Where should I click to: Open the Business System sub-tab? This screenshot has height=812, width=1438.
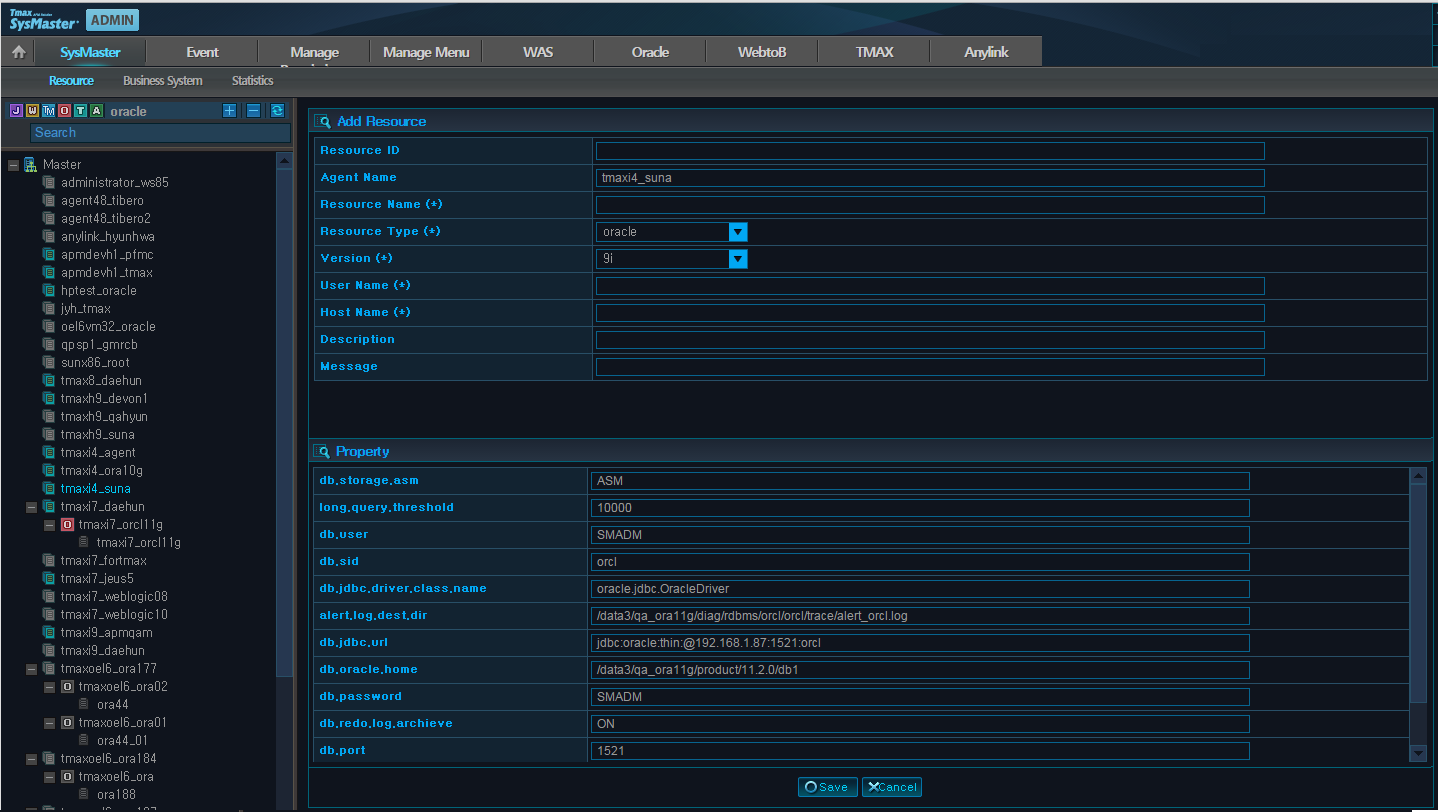click(x=162, y=81)
